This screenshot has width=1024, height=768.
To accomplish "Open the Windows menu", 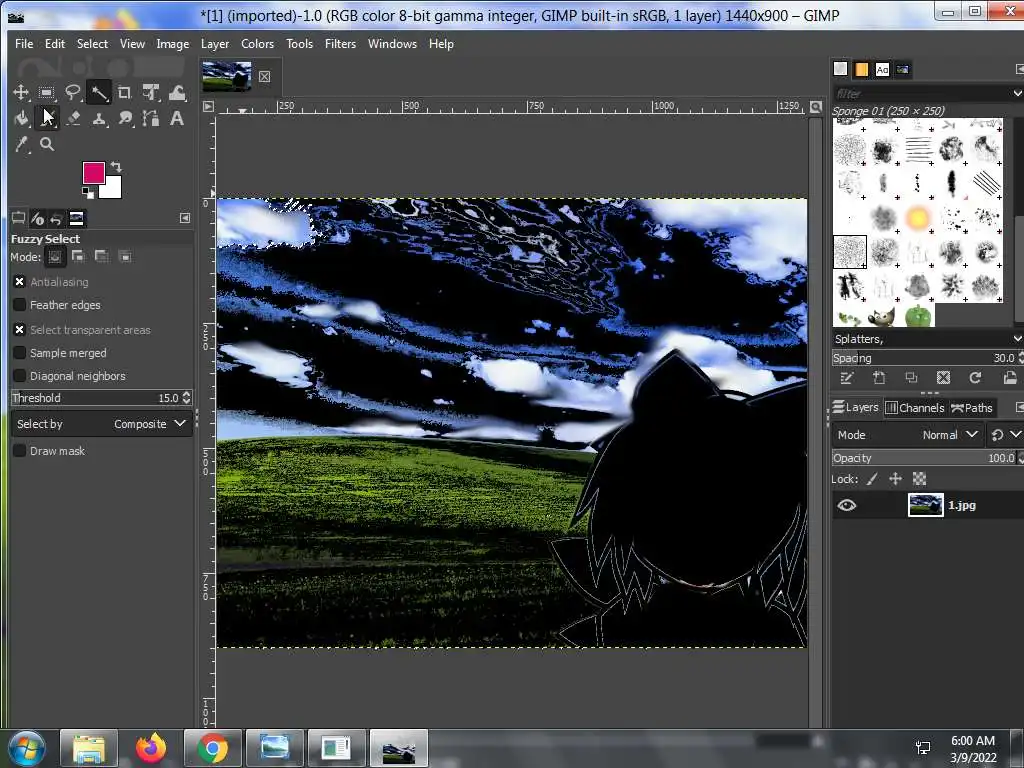I will [392, 44].
